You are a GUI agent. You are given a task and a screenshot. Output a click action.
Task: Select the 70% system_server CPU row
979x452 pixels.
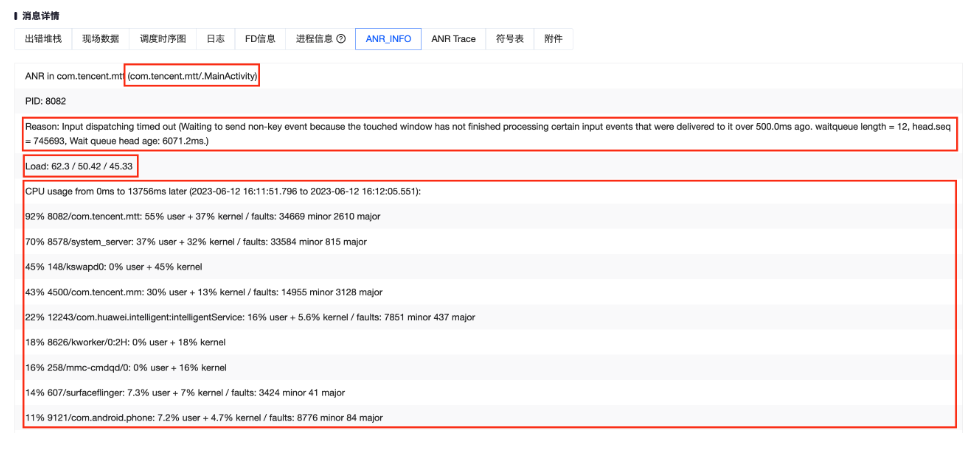click(195, 241)
